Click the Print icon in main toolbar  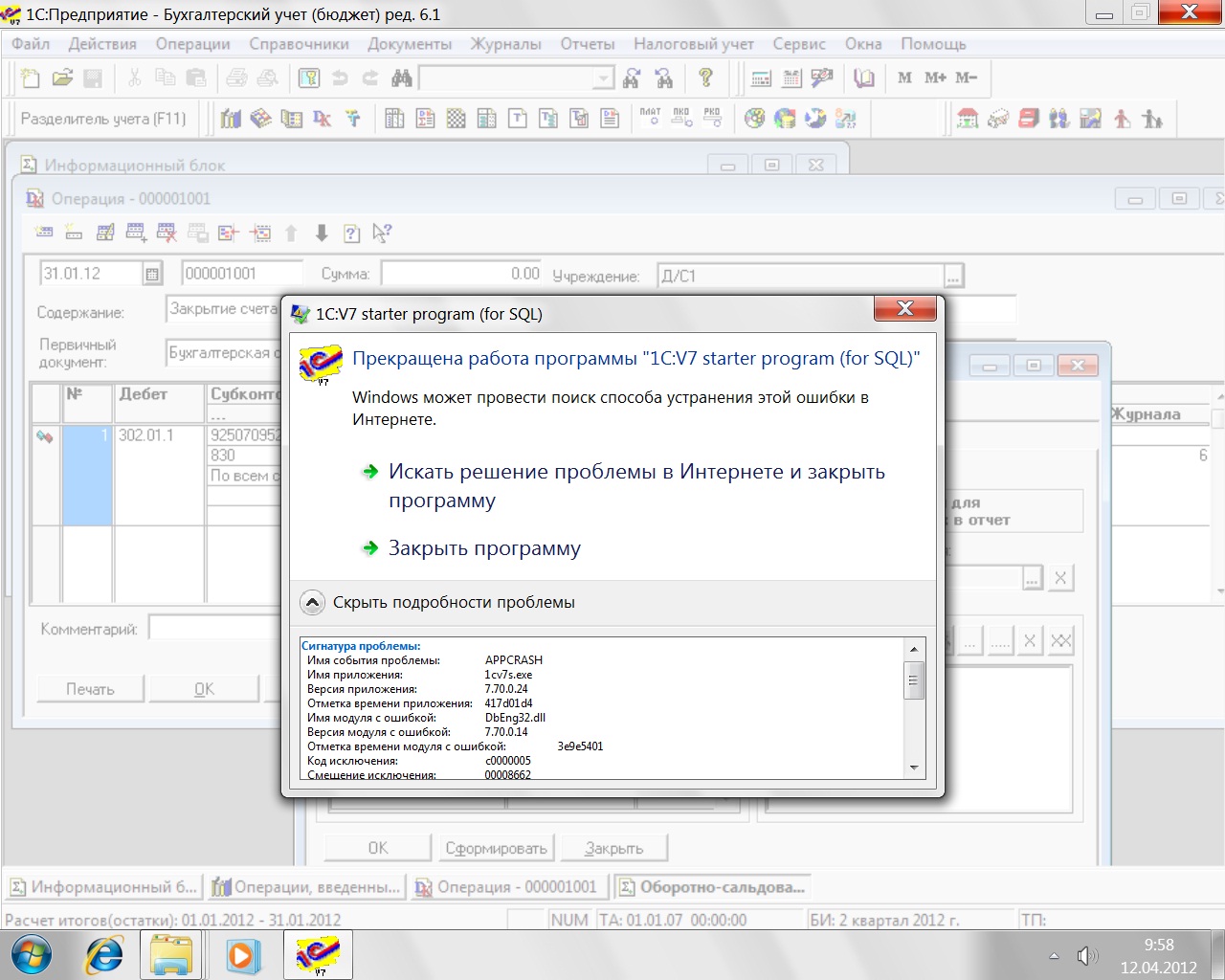point(236,78)
